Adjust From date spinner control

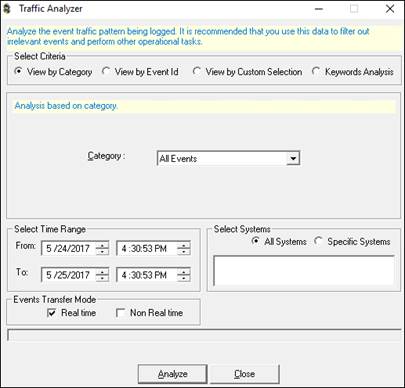102,249
